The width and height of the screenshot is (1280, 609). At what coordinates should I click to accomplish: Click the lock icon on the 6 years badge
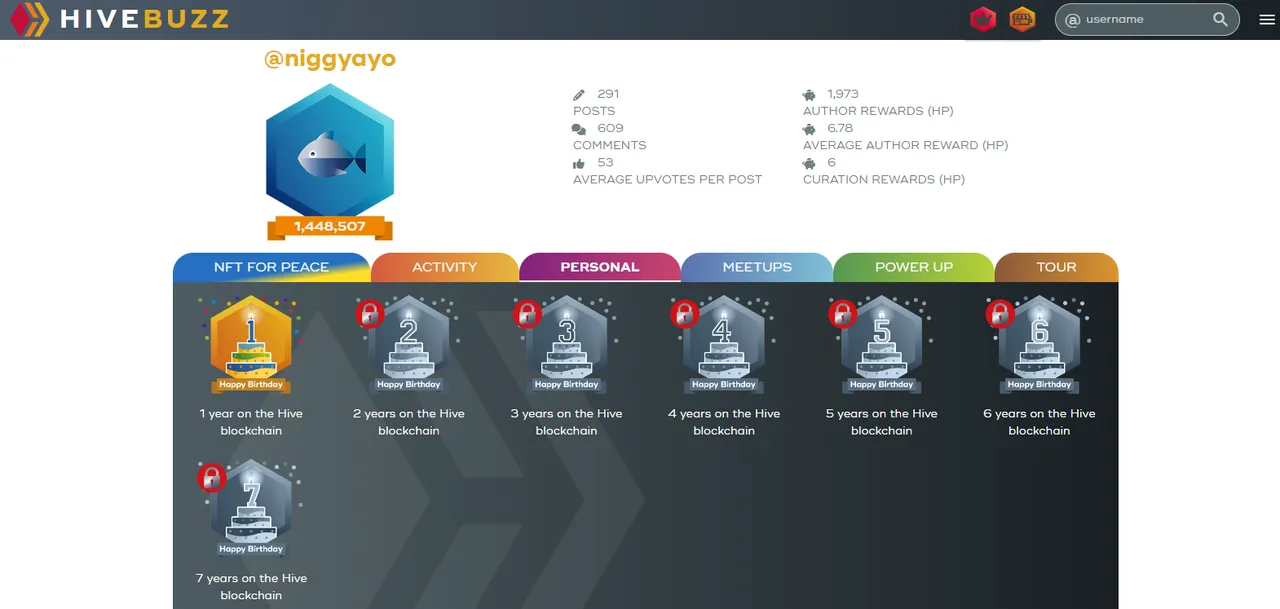click(x=1000, y=313)
